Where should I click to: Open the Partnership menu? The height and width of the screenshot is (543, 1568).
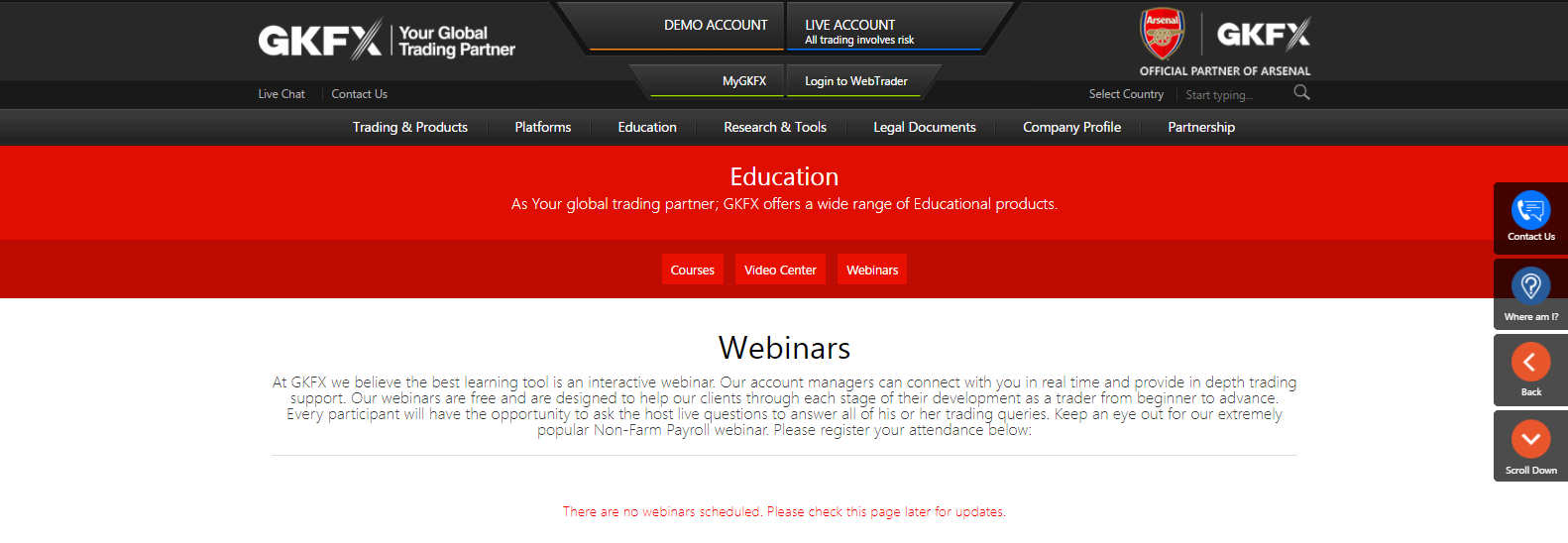point(1201,127)
